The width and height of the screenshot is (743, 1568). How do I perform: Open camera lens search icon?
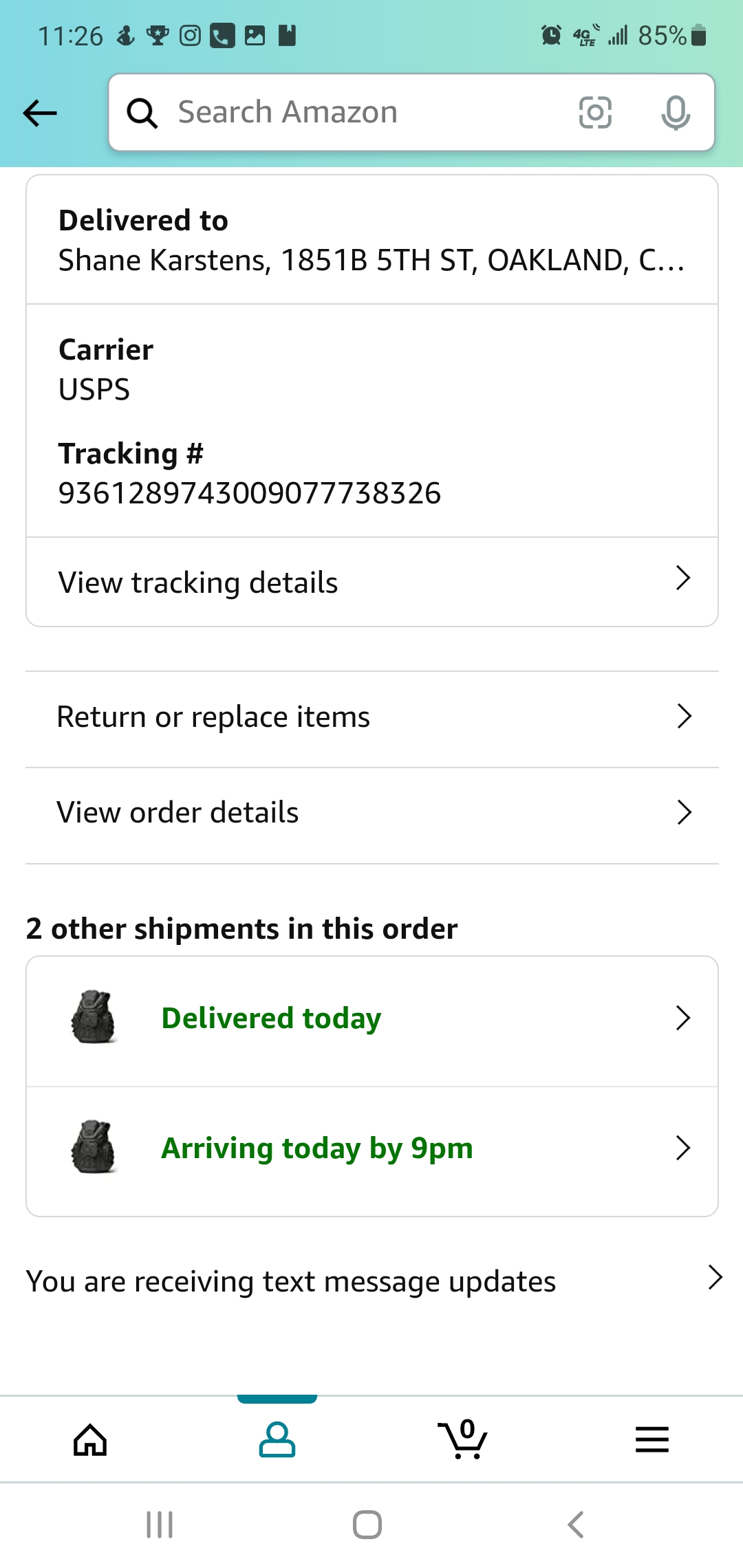[595, 113]
